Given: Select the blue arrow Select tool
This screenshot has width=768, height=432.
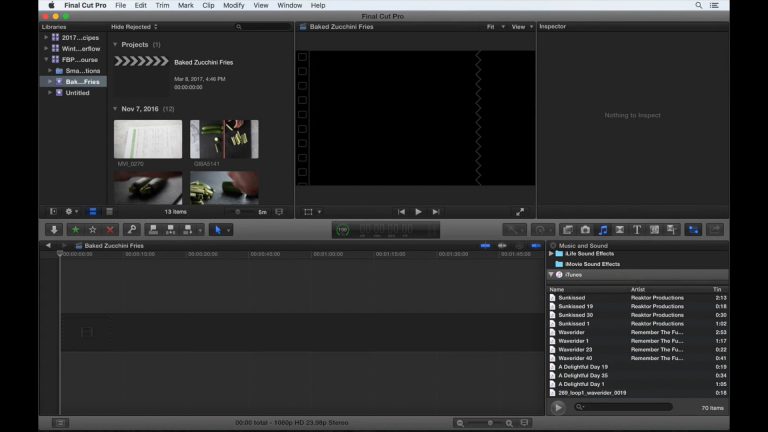Looking at the screenshot, I should [x=218, y=230].
